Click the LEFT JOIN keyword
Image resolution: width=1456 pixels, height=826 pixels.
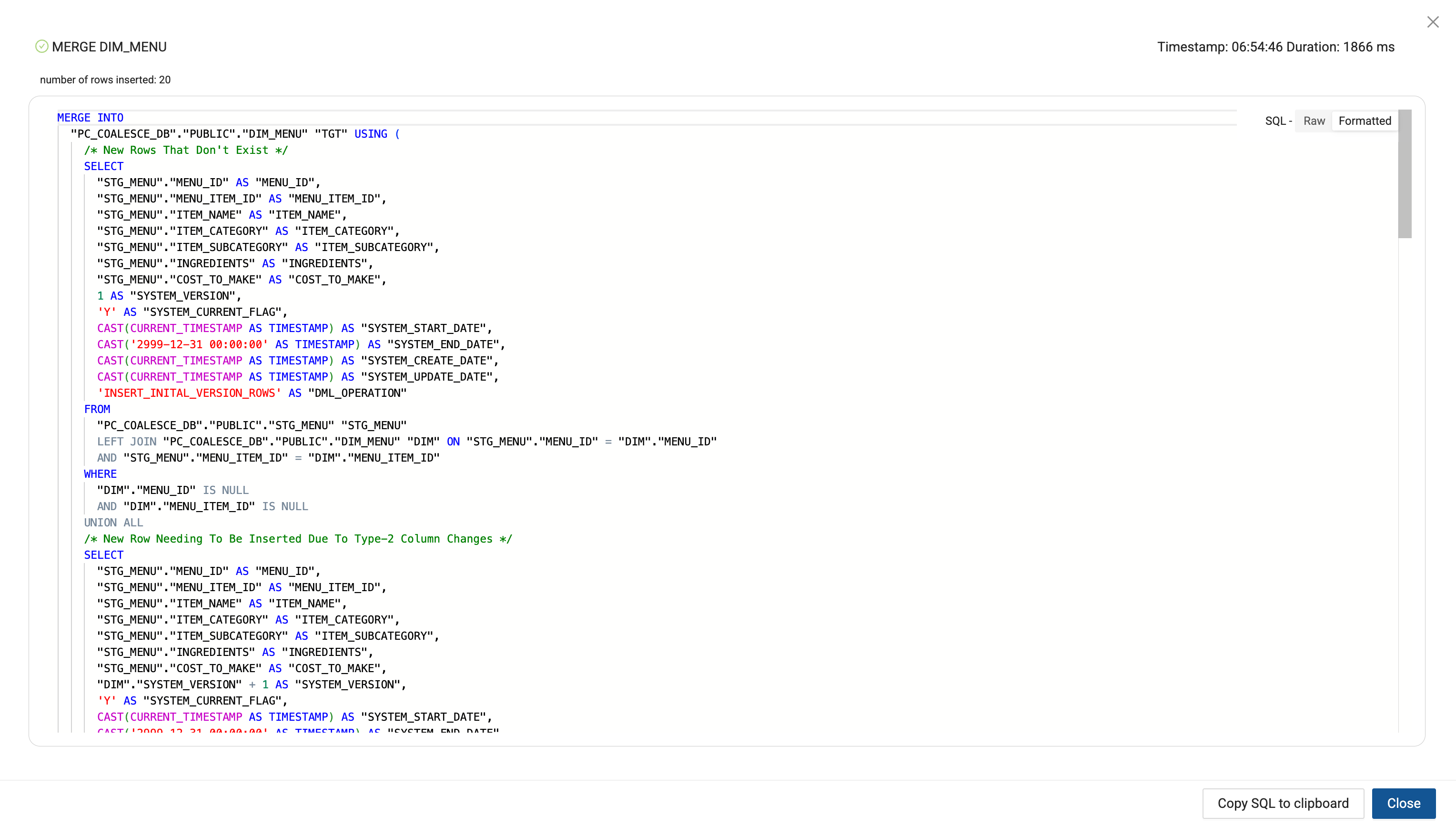[x=127, y=442]
